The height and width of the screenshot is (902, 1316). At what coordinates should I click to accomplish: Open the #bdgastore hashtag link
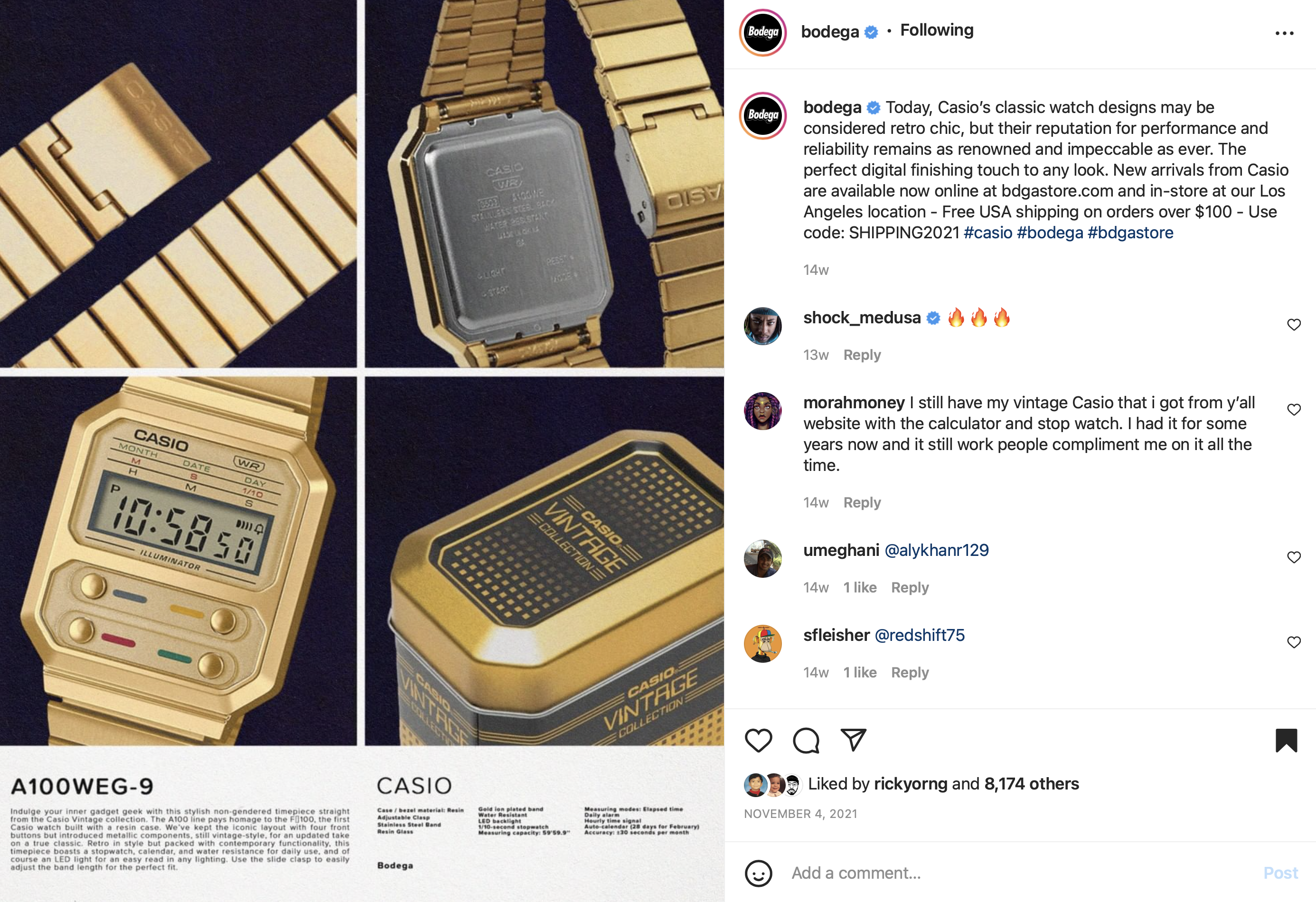coord(1130,233)
